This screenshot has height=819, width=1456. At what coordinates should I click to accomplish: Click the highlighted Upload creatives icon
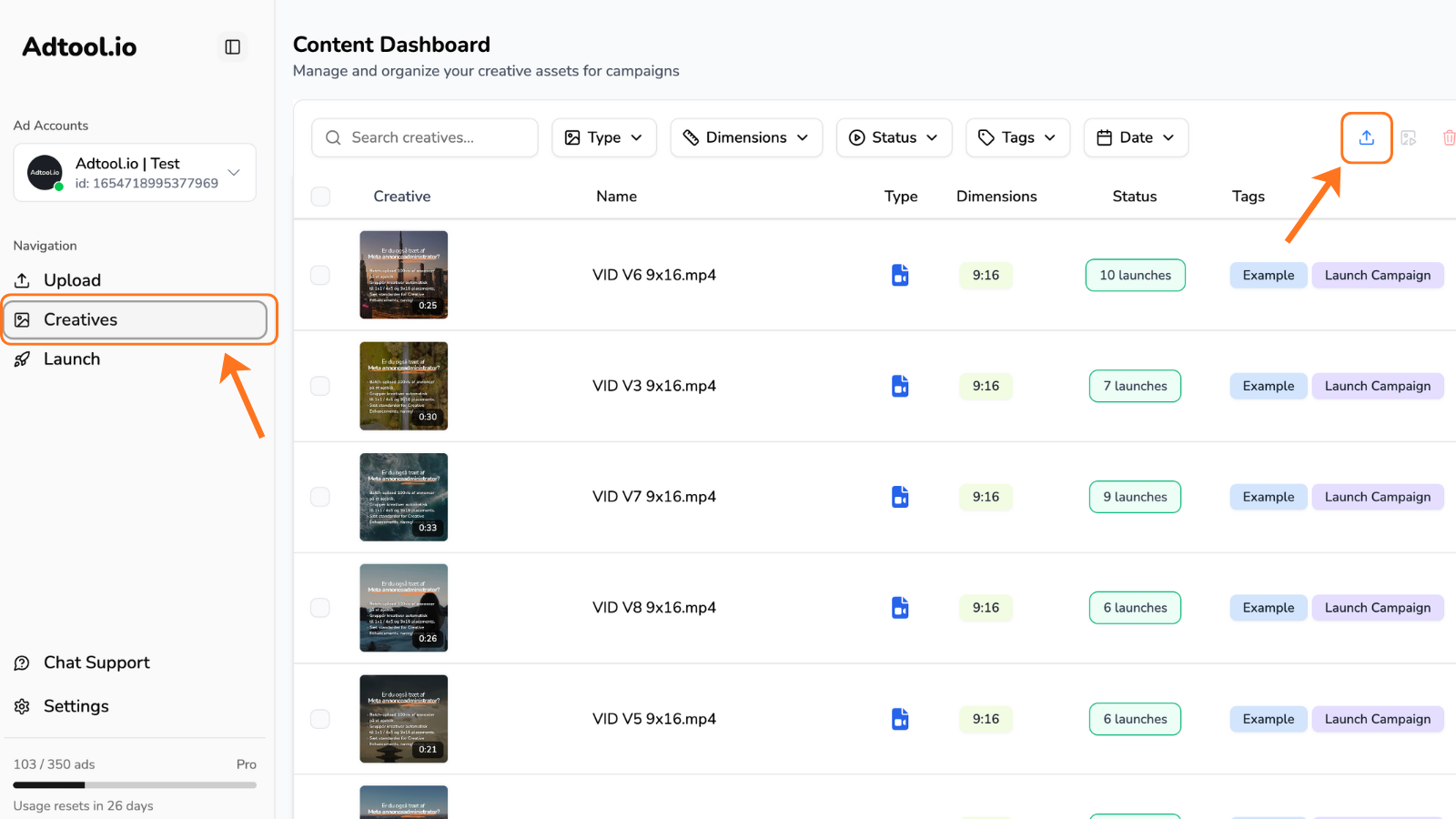pos(1366,137)
